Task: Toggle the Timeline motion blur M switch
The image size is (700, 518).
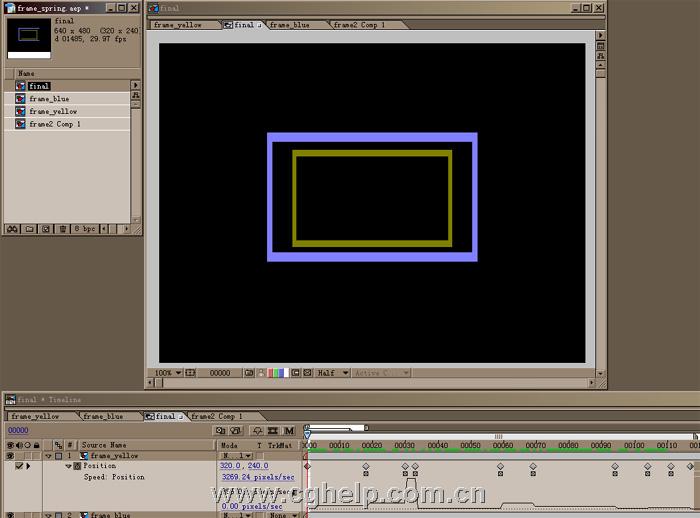Action: pos(289,430)
